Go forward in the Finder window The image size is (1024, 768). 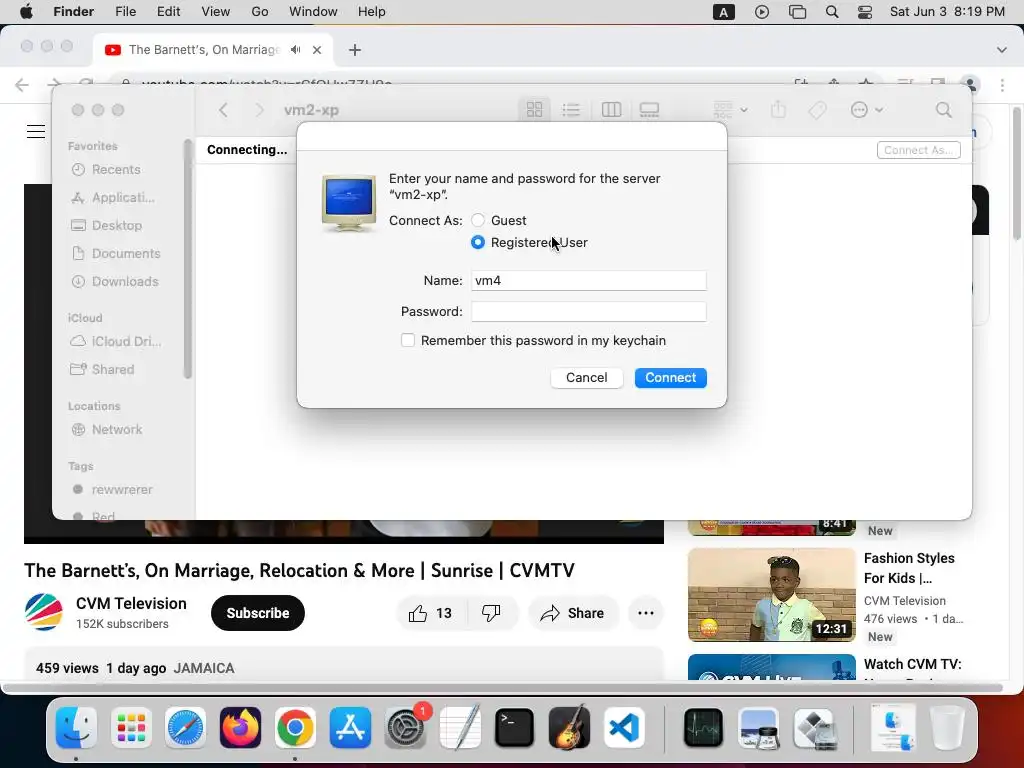(259, 110)
